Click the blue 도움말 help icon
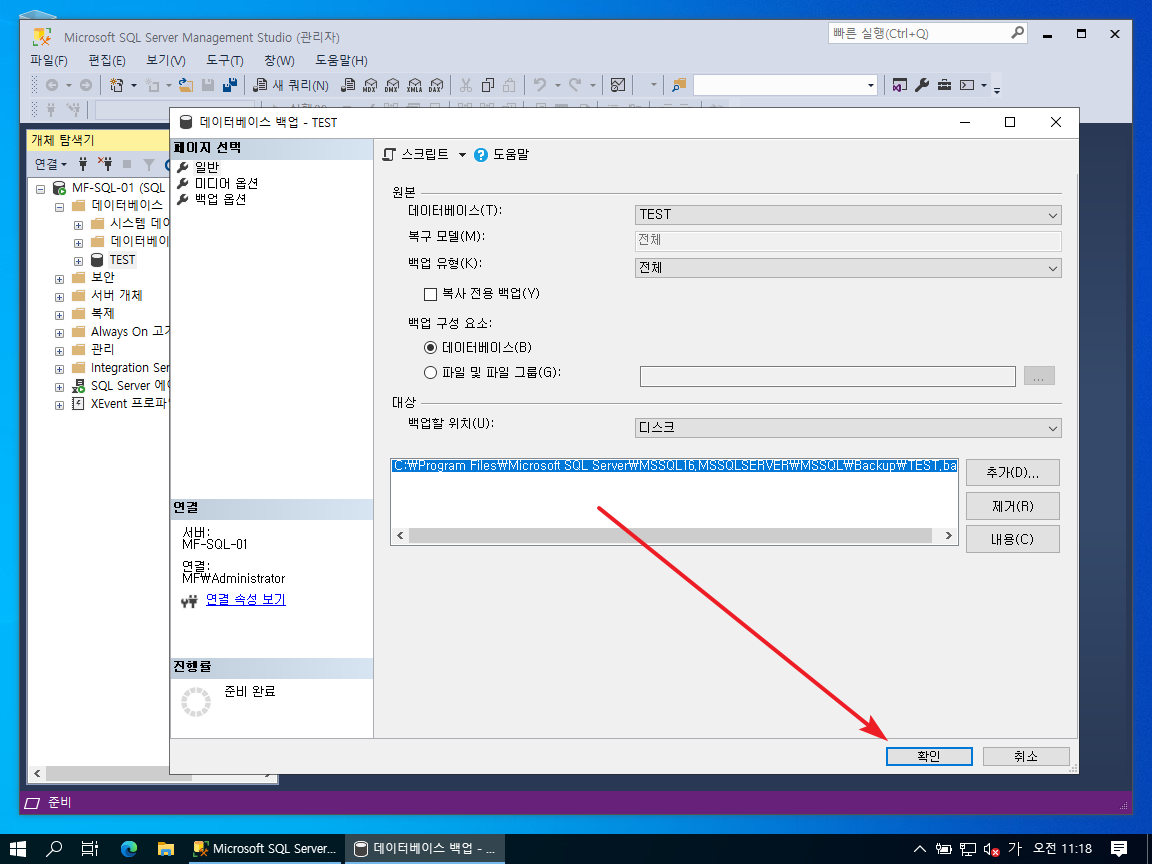 481,155
